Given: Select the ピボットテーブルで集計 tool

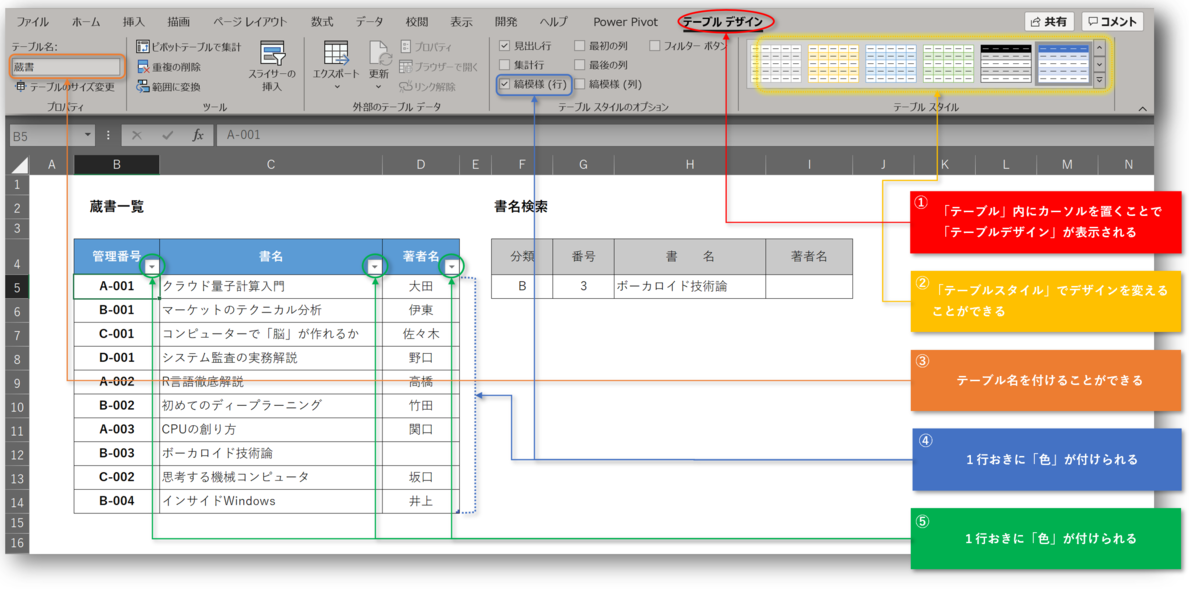Looking at the screenshot, I should 189,47.
